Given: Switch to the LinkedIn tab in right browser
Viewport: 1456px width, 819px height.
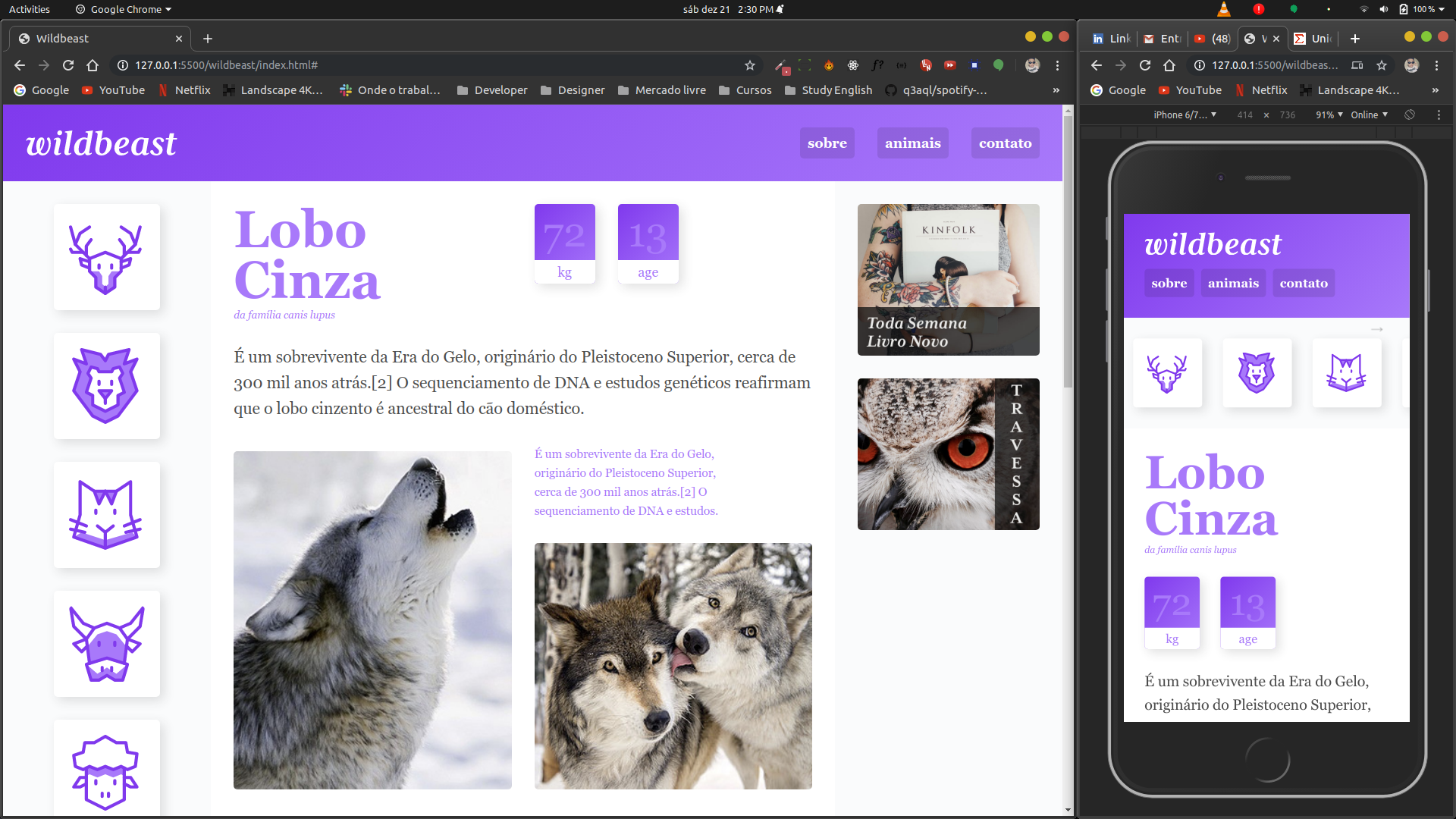Looking at the screenshot, I should click(x=1112, y=38).
